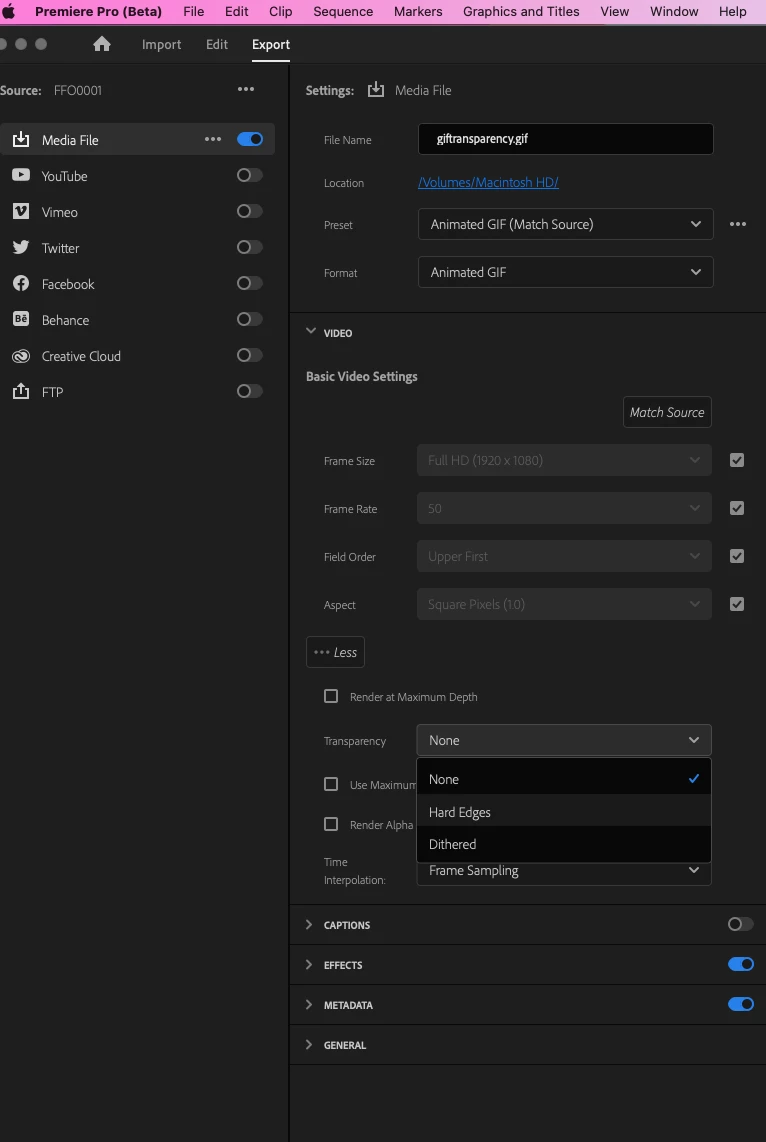The width and height of the screenshot is (766, 1142).
Task: Enable the FTP export toggle
Action: [250, 391]
